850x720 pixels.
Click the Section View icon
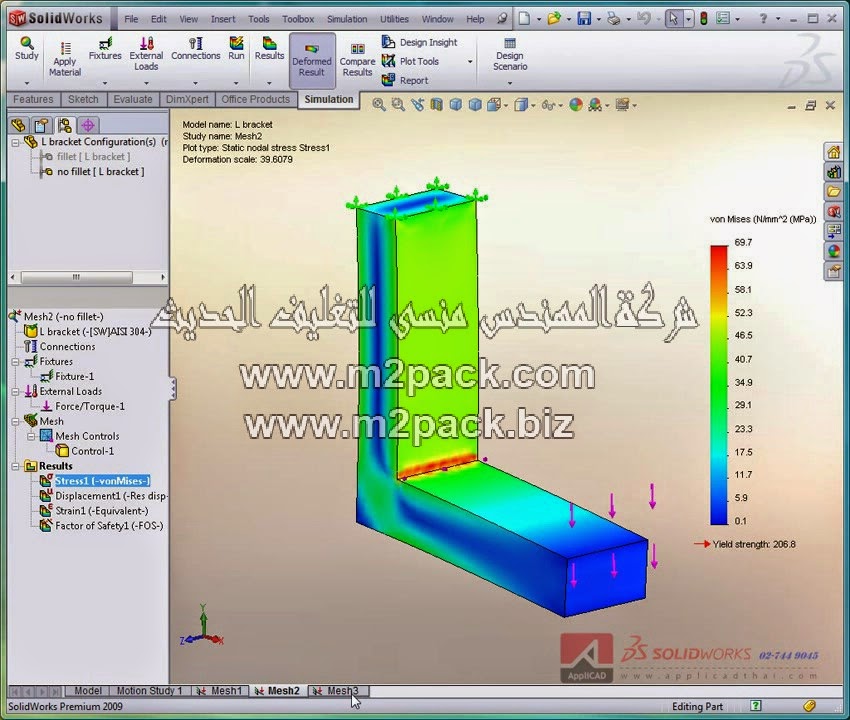point(436,104)
